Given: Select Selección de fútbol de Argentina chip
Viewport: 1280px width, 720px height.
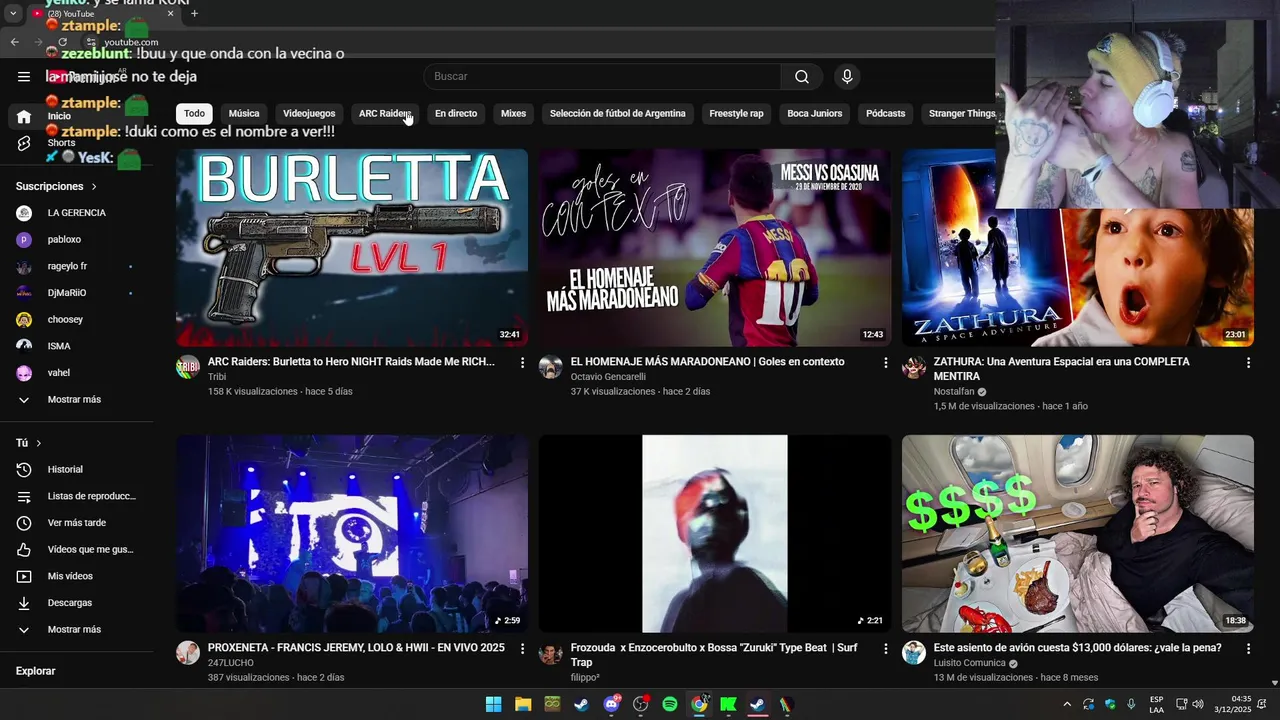Looking at the screenshot, I should click(617, 114).
